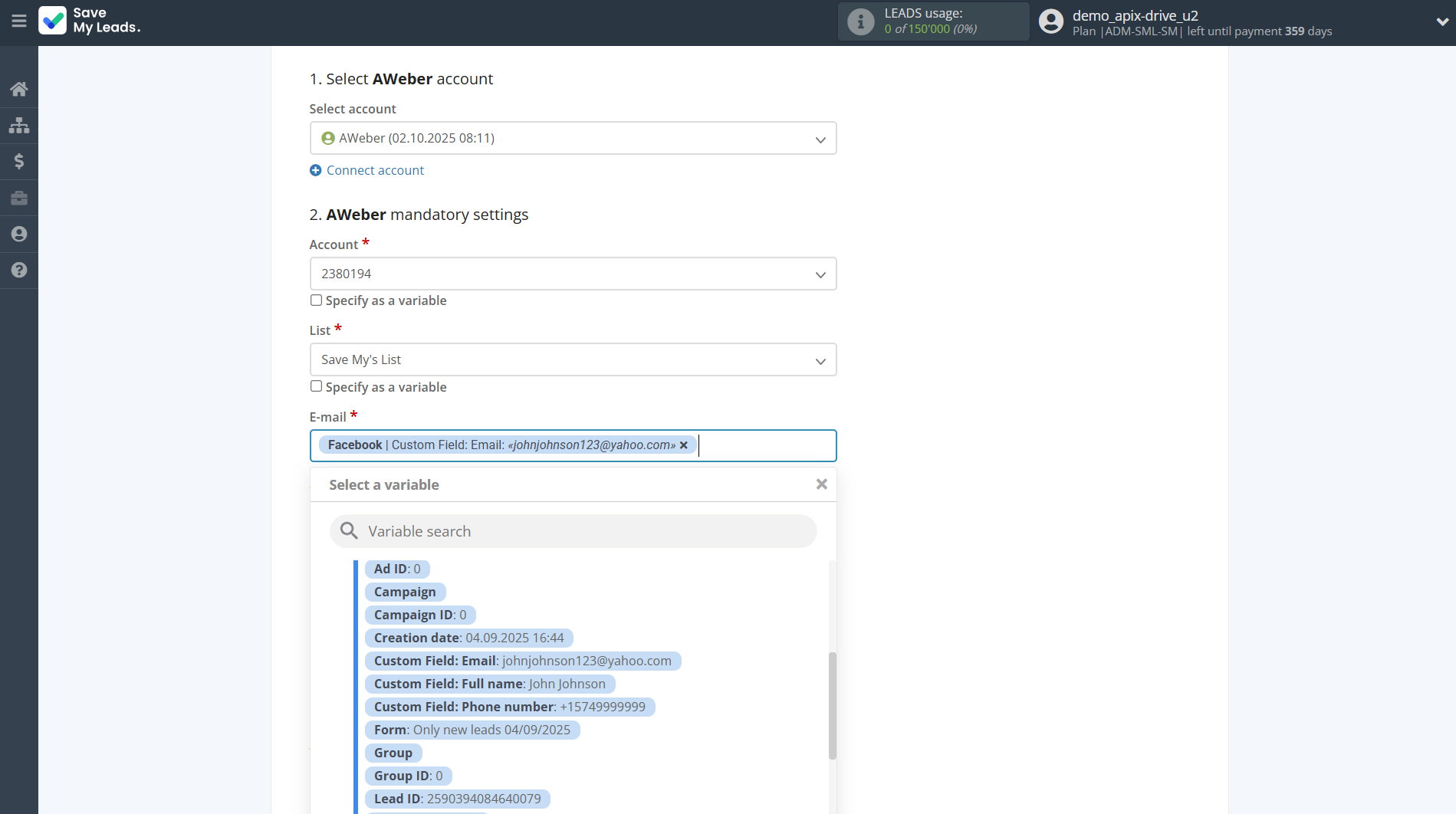Screen dimensions: 1456x814
Task: Click the Connect account link
Action: [375, 170]
